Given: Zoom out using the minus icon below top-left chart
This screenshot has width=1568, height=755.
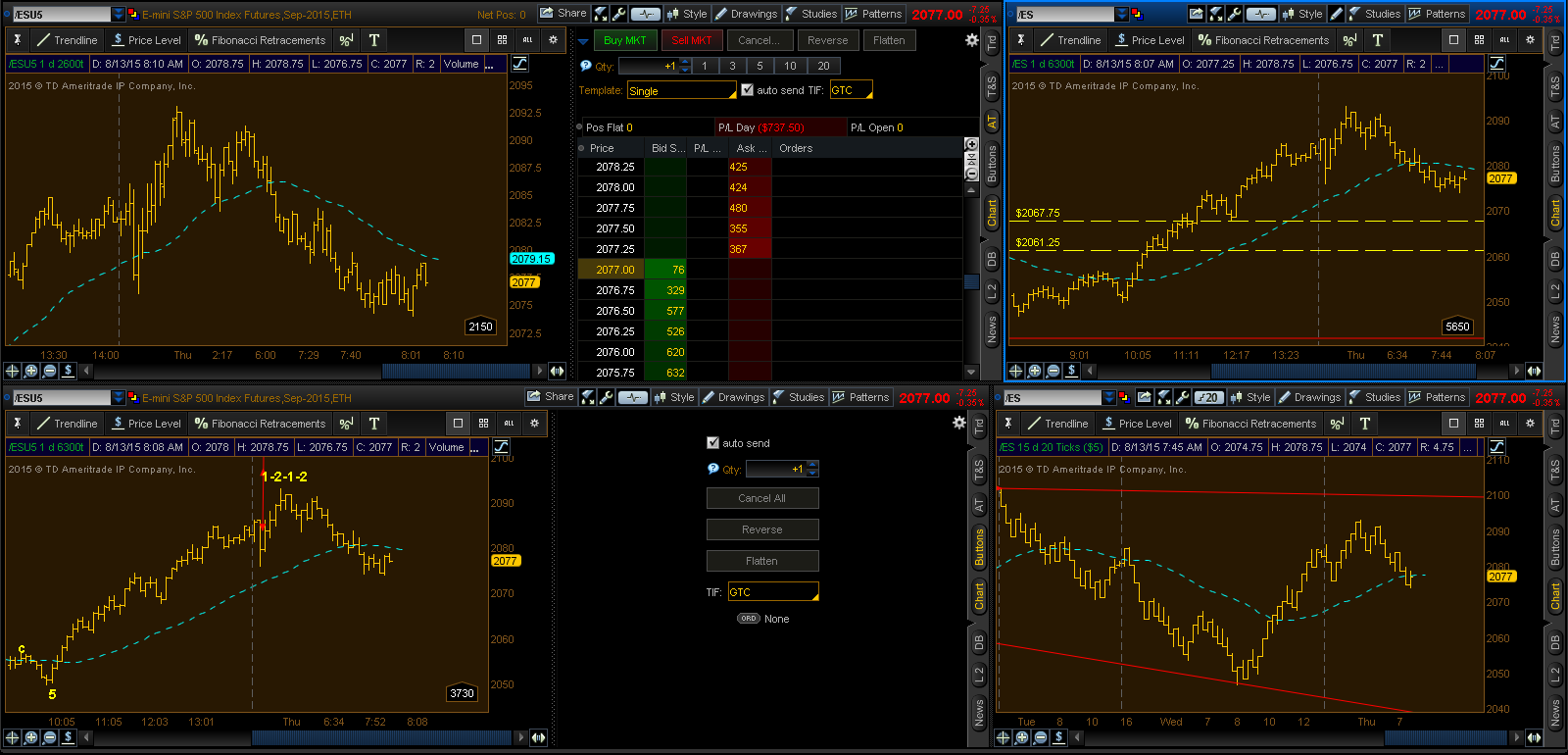Looking at the screenshot, I should pos(49,371).
